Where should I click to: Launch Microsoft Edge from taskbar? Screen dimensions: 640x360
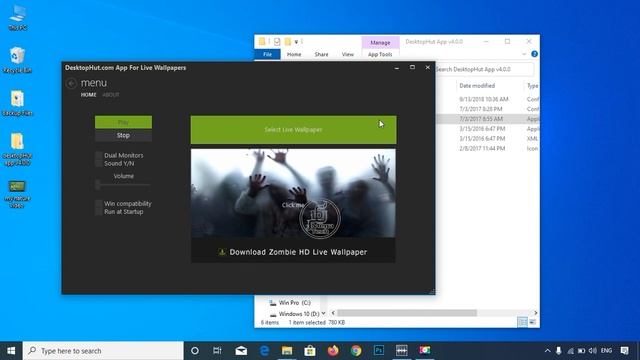264,351
